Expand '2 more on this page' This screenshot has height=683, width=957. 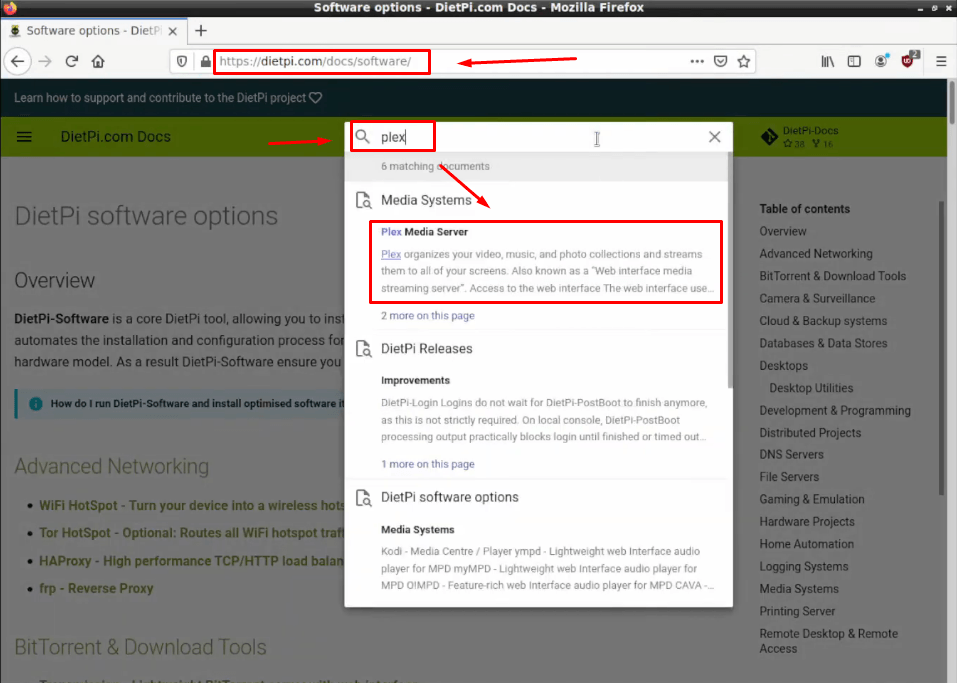point(428,316)
